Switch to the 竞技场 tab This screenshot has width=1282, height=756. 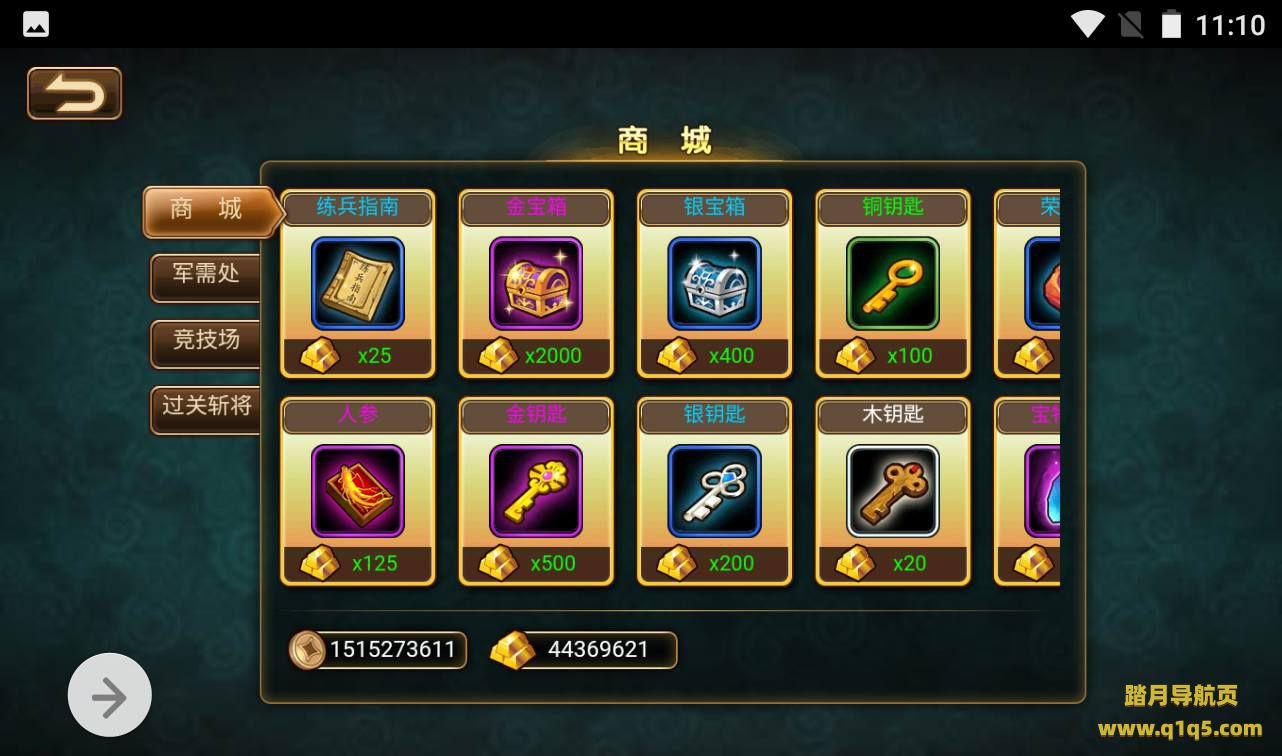click(x=206, y=343)
